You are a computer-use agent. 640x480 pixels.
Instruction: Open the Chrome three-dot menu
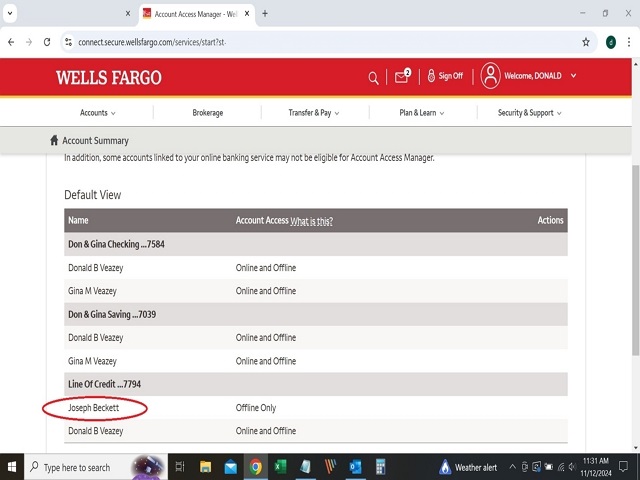(629, 42)
